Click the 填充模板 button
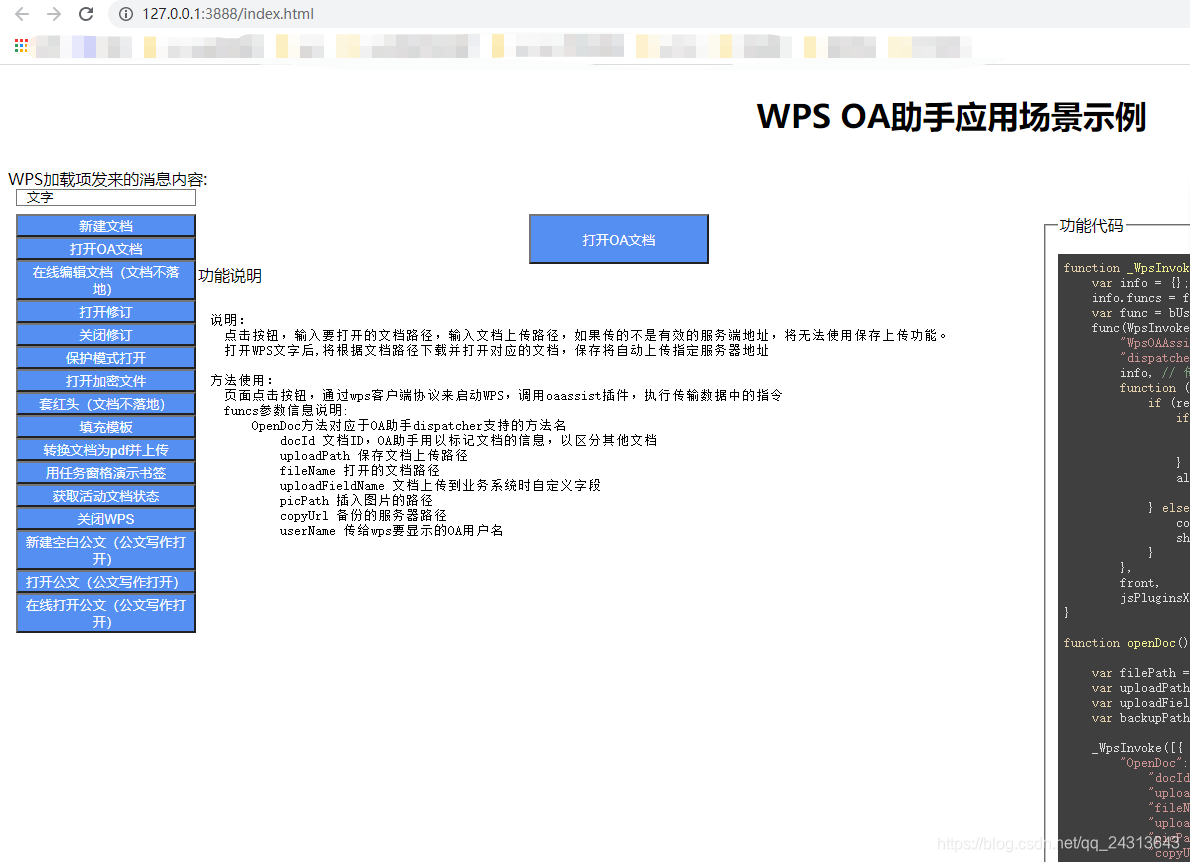The width and height of the screenshot is (1190, 862). (106, 426)
